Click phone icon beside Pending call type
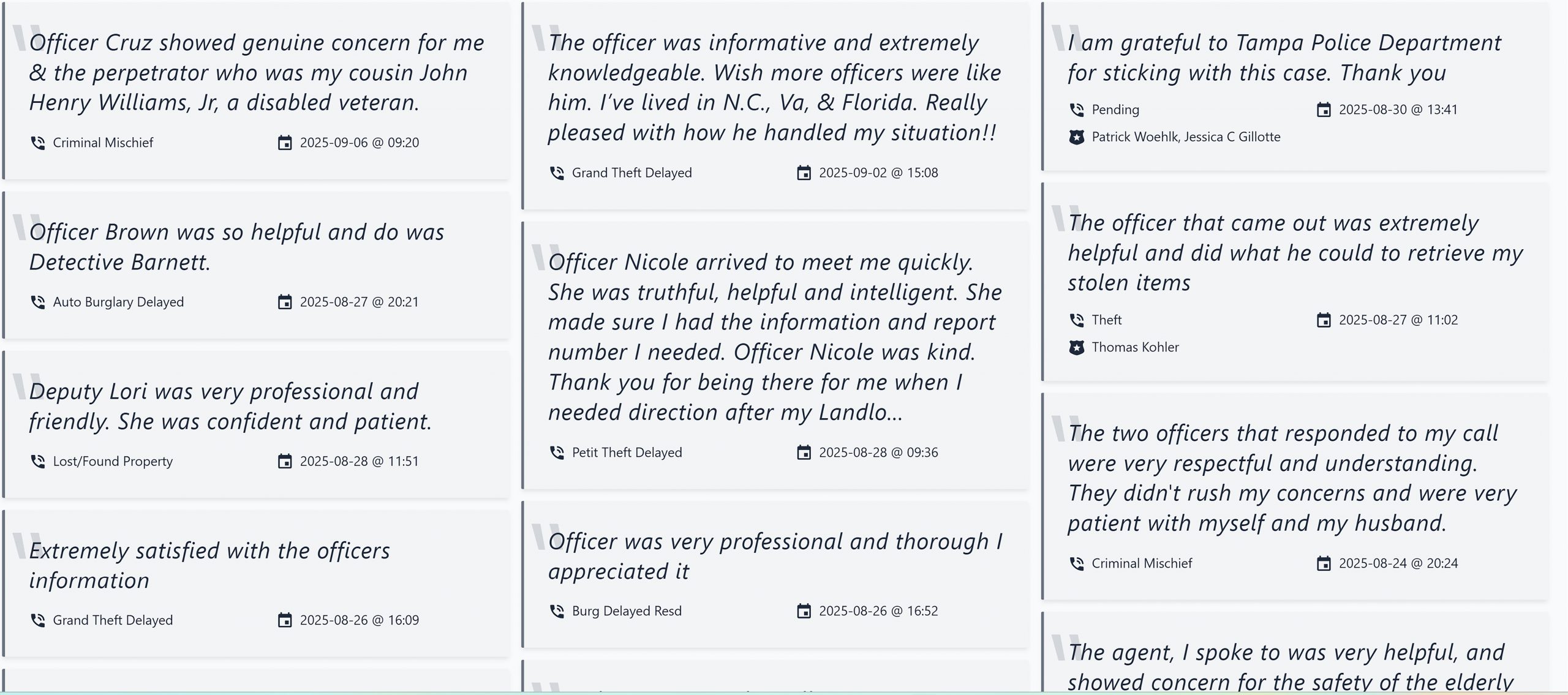1568x695 pixels. tap(1077, 110)
